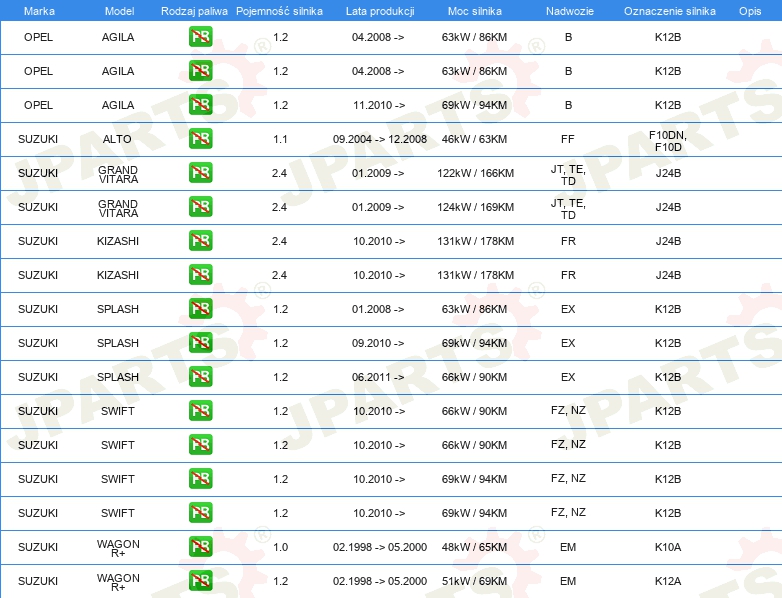782x598 pixels.
Task: Select production date 11.2010 ->
Action: tap(379, 105)
